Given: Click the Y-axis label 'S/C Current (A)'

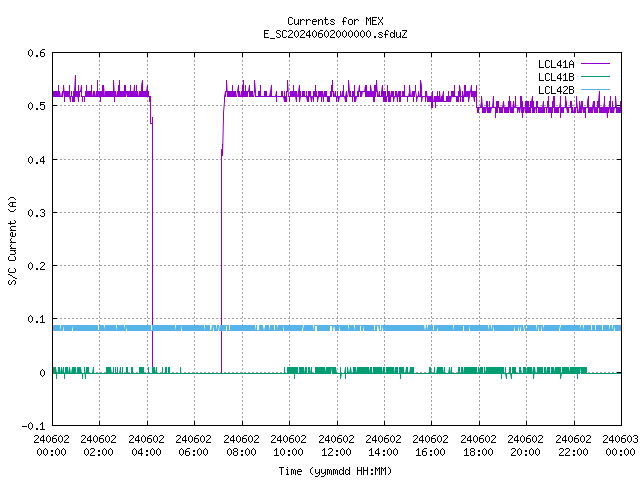Looking at the screenshot, I should pyautogui.click(x=12, y=240).
